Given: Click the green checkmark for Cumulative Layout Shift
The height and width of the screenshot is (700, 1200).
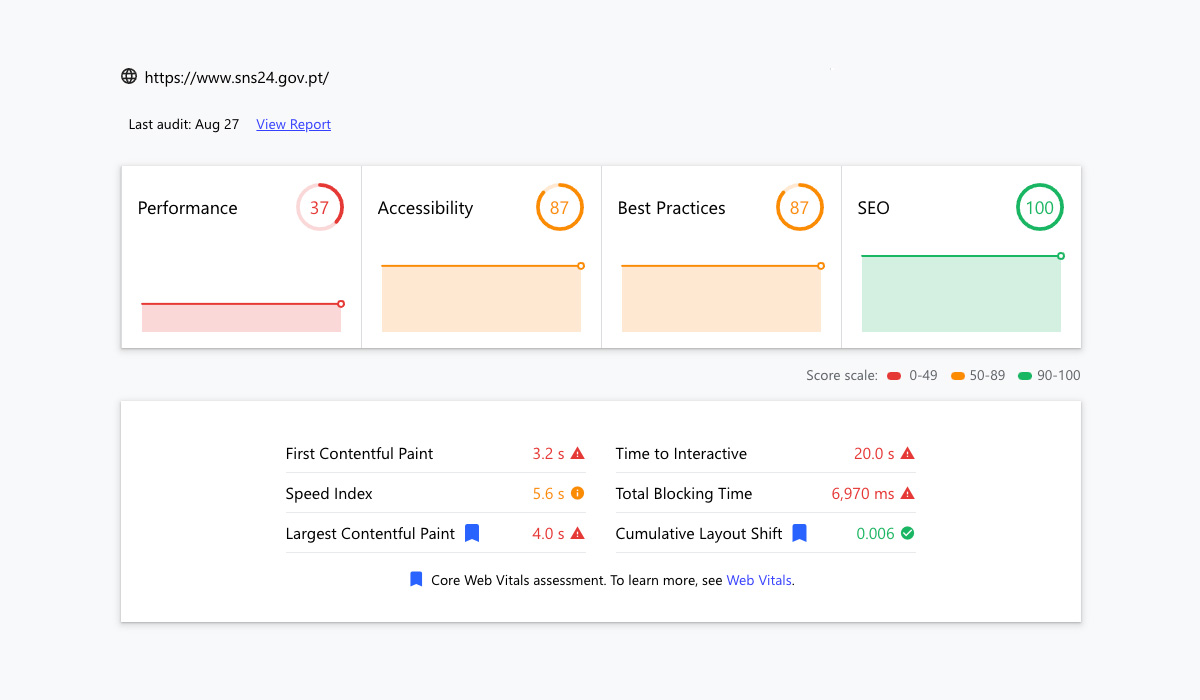Looking at the screenshot, I should point(907,534).
